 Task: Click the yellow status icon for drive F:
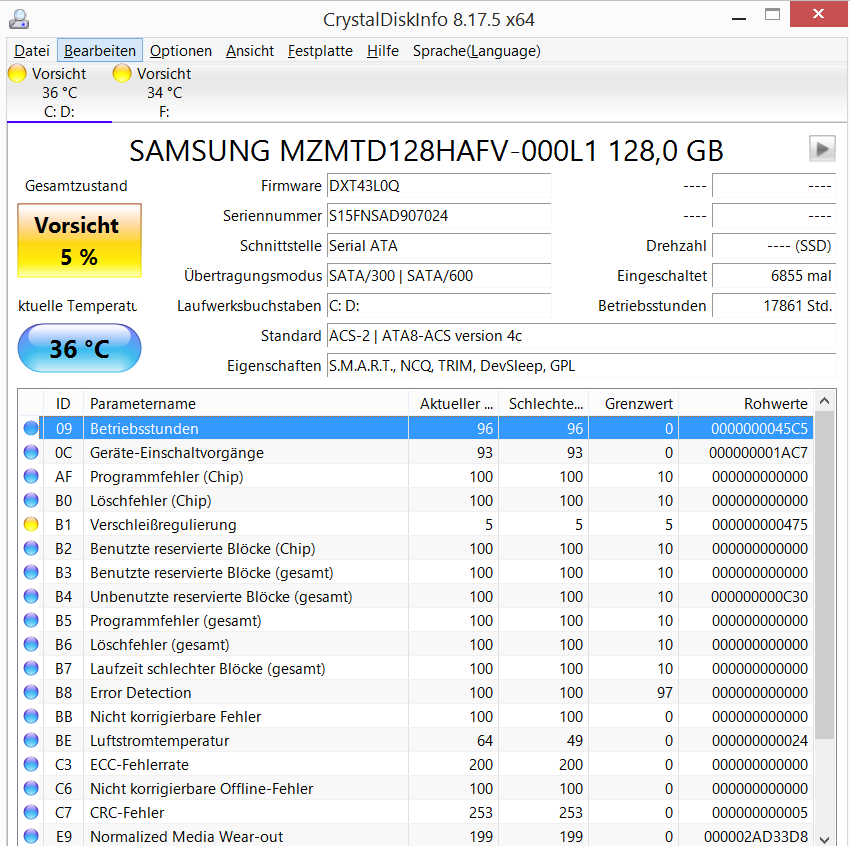coord(122,73)
